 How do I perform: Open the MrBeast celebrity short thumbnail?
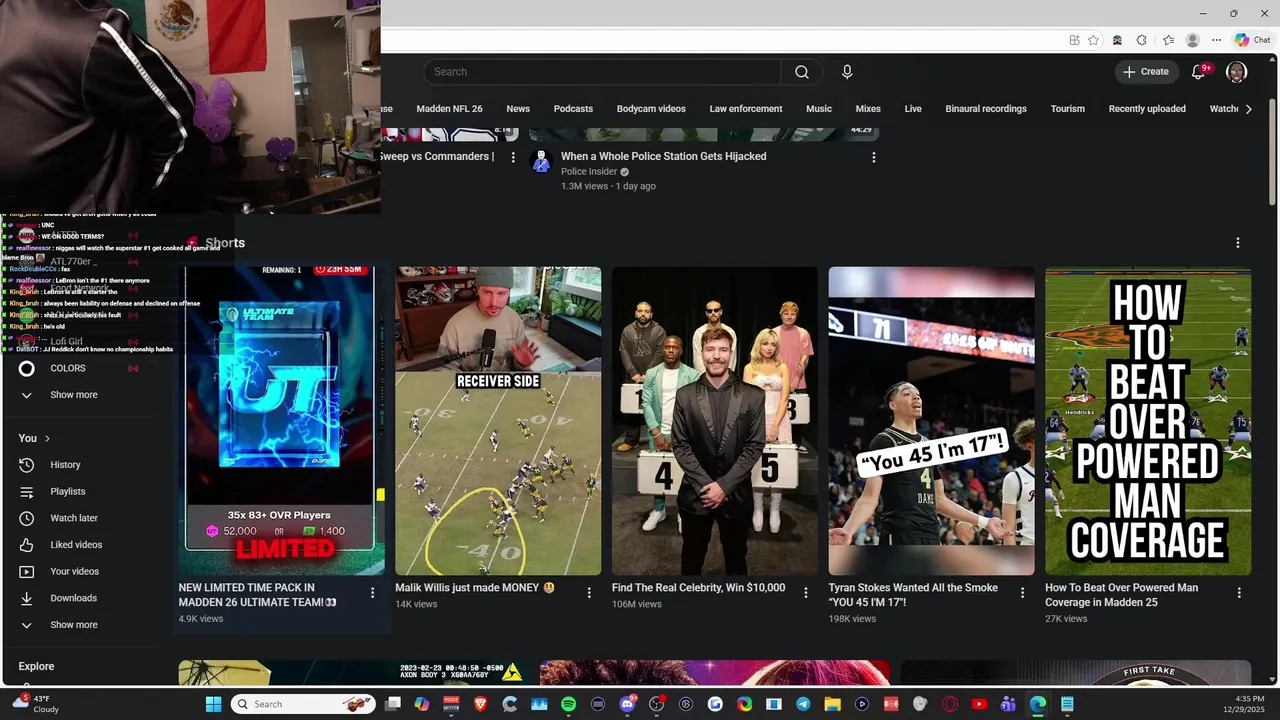715,421
